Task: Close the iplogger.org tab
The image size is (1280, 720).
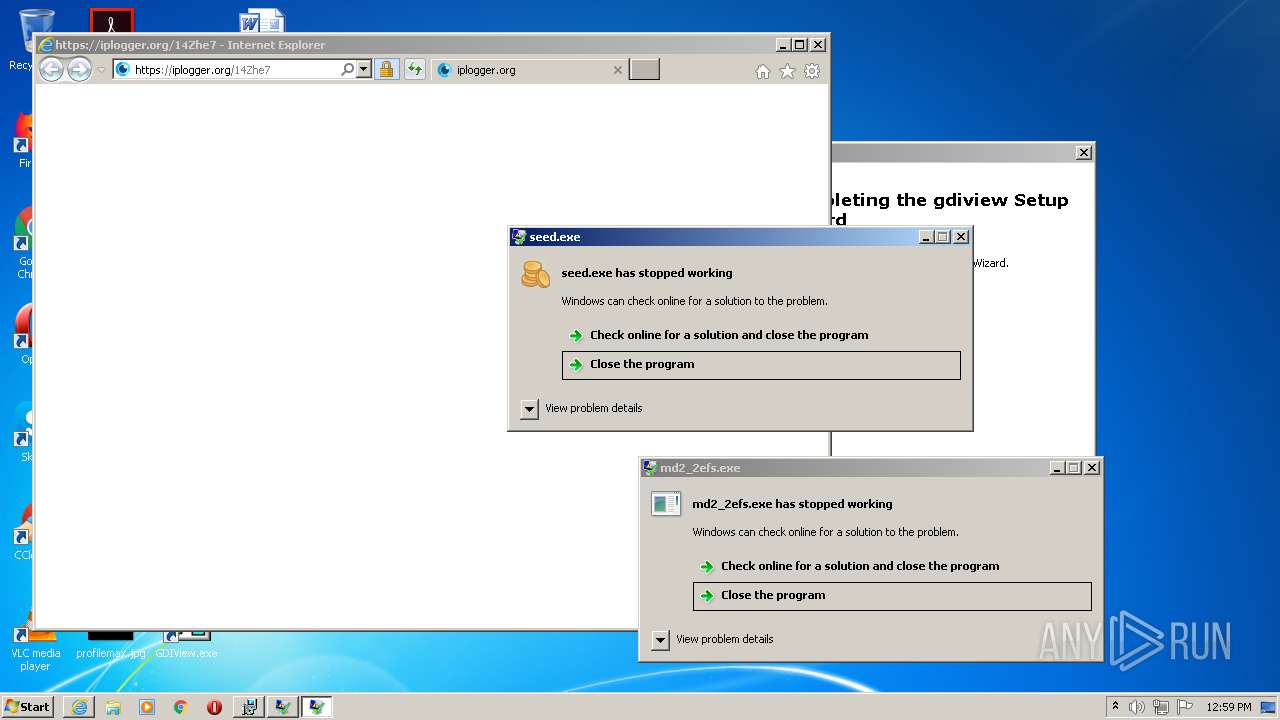Action: [617, 70]
